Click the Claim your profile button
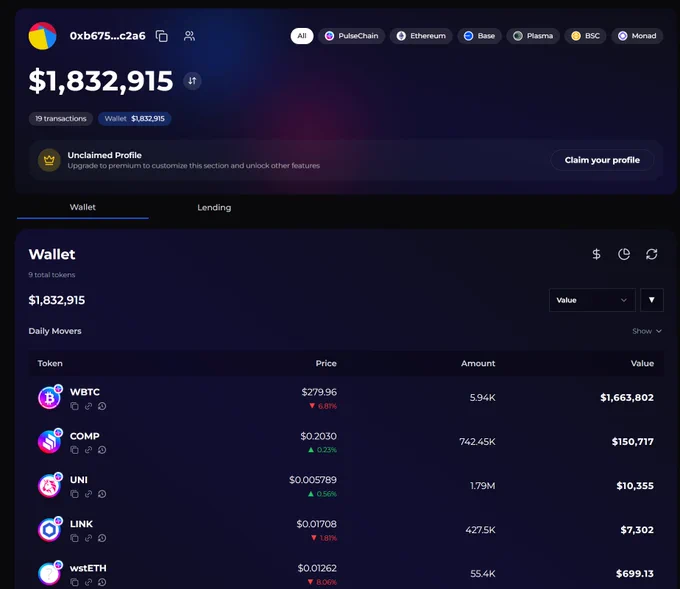680x589 pixels. (x=602, y=160)
